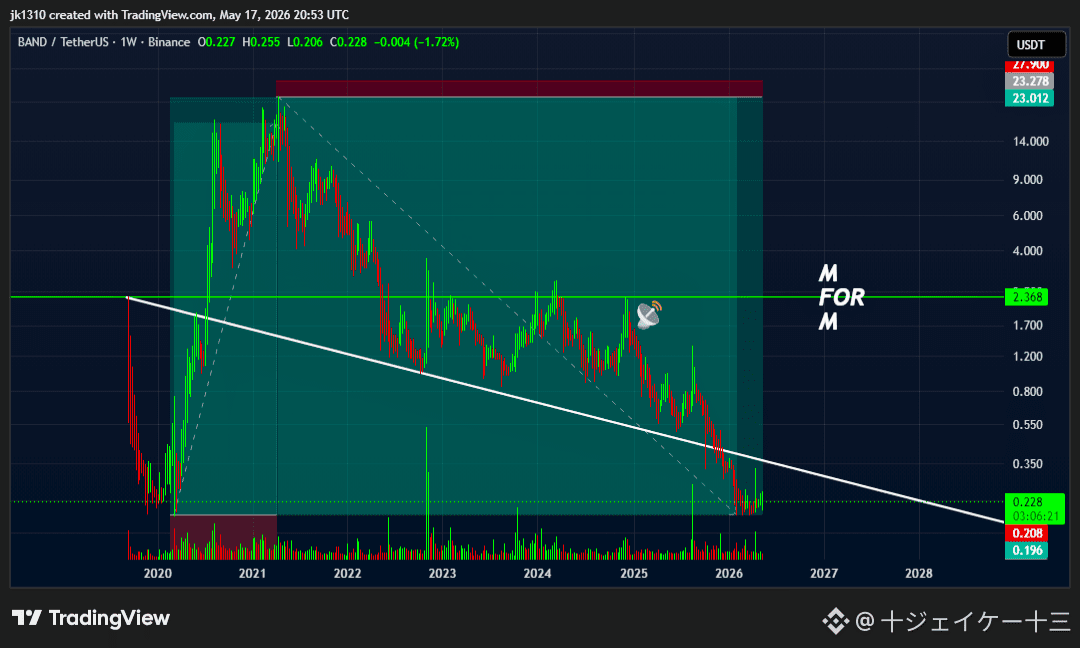Click the satellite dish emoji on chart
Viewport: 1080px width, 648px height.
(x=649, y=315)
